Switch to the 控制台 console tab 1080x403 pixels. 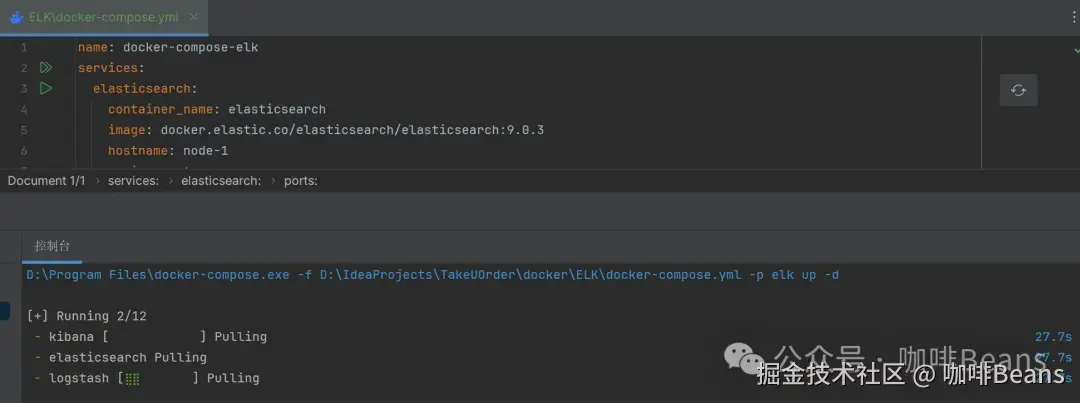(52, 246)
